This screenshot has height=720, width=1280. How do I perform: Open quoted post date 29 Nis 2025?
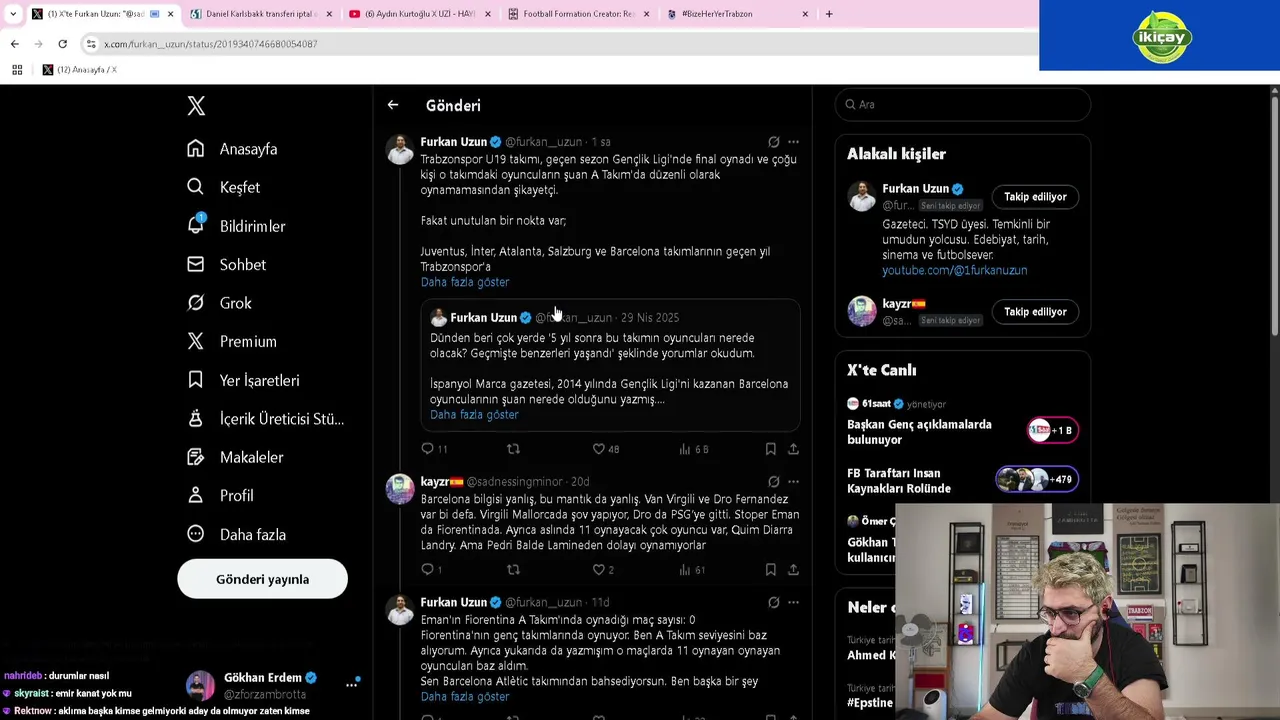coord(650,318)
